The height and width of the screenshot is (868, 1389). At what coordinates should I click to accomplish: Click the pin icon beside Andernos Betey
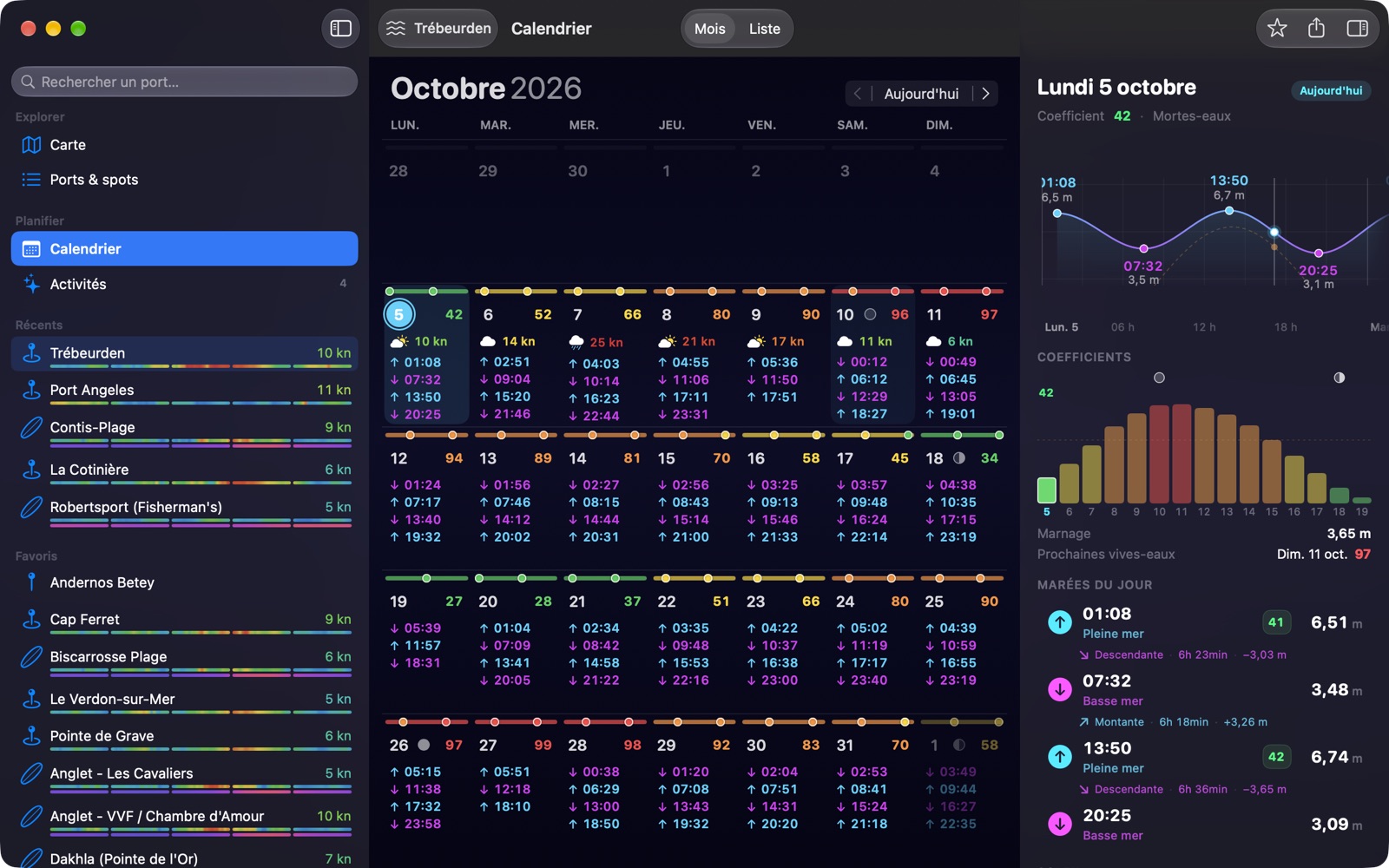click(31, 582)
